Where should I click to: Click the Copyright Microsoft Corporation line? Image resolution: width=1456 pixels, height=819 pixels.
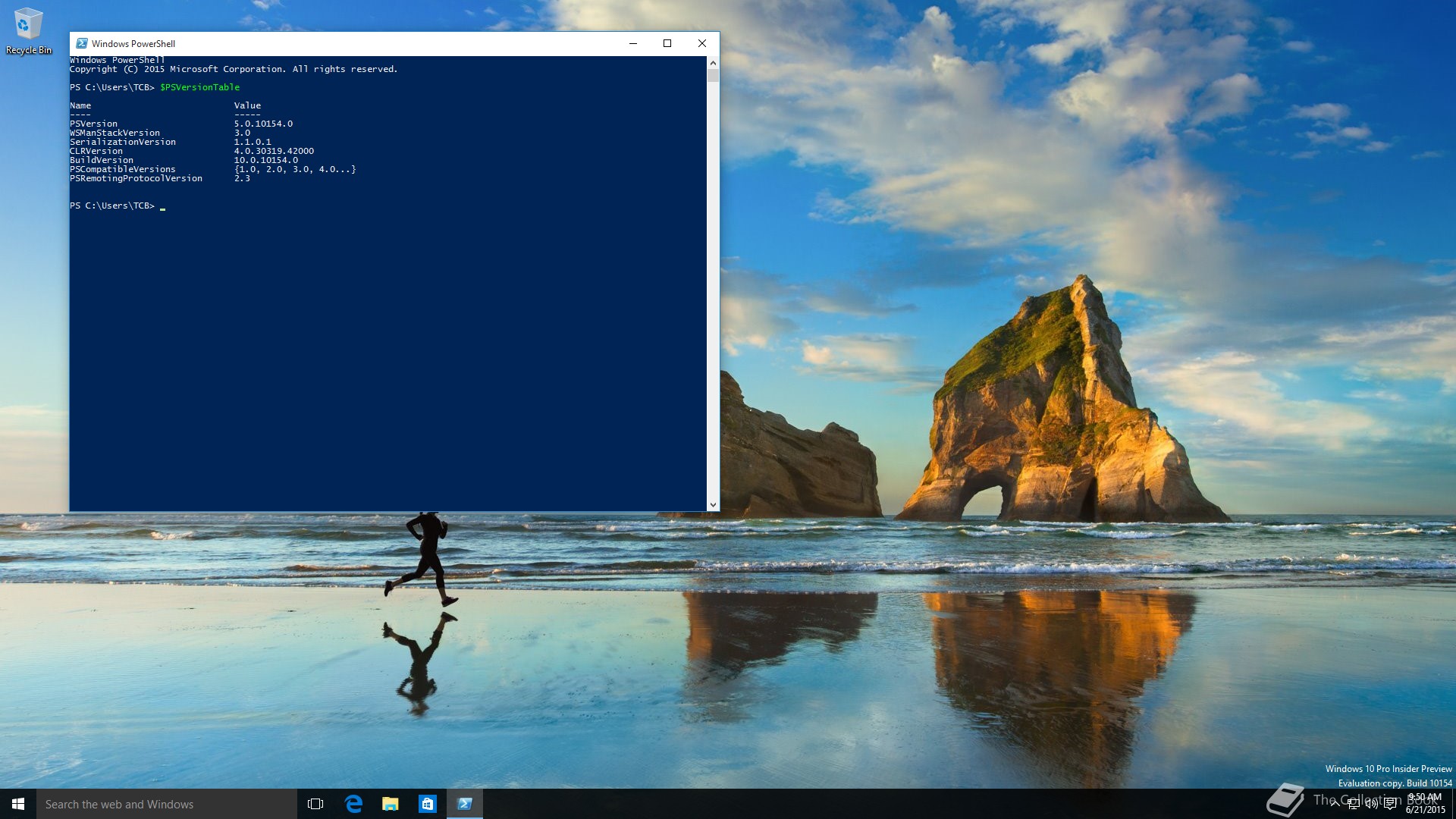234,69
